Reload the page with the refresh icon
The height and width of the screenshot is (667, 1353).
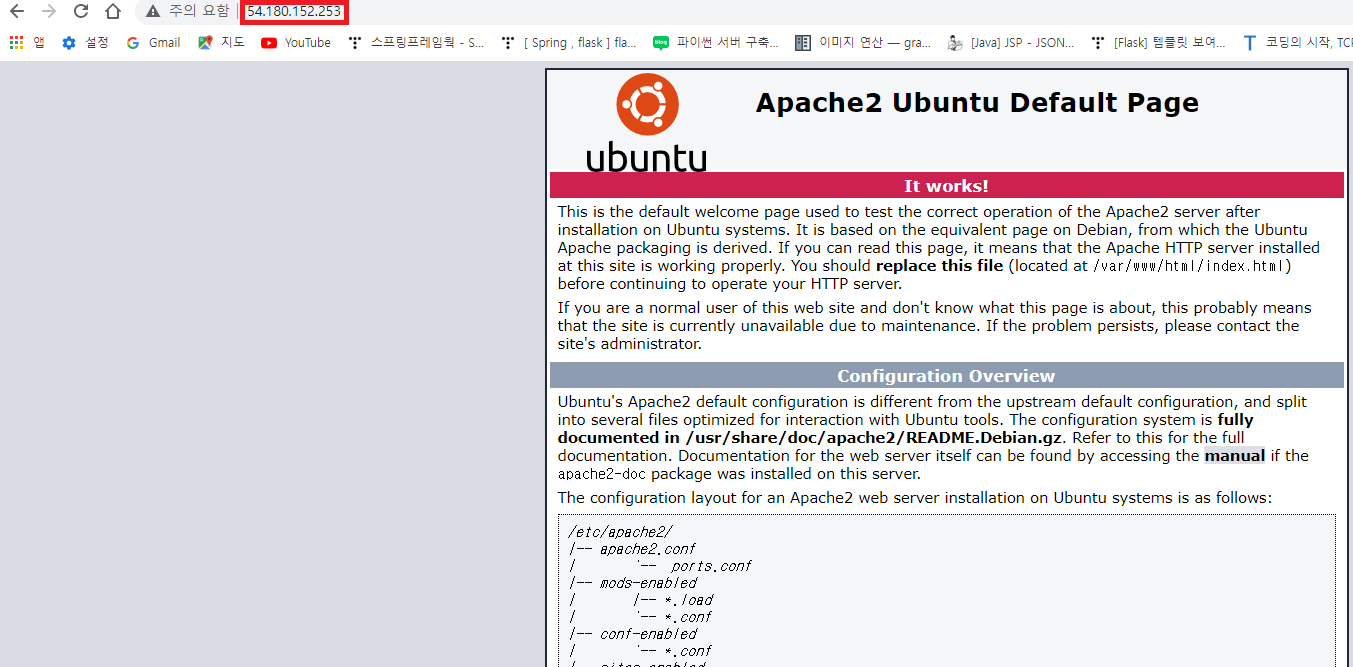pyautogui.click(x=81, y=11)
